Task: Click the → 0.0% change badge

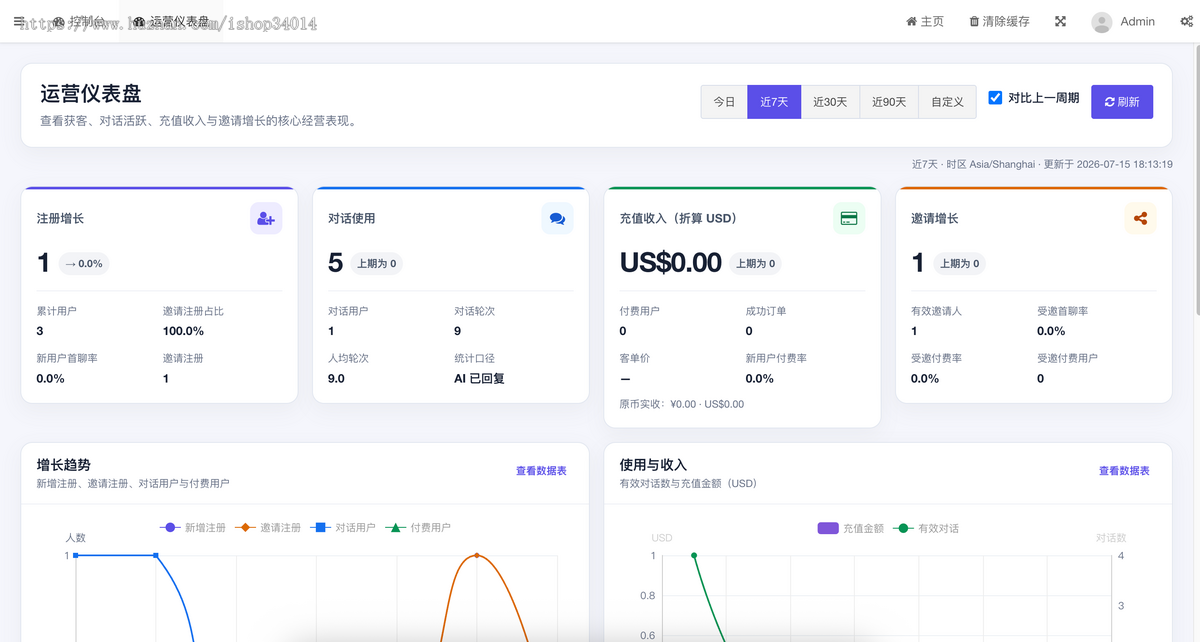Action: pyautogui.click(x=84, y=264)
